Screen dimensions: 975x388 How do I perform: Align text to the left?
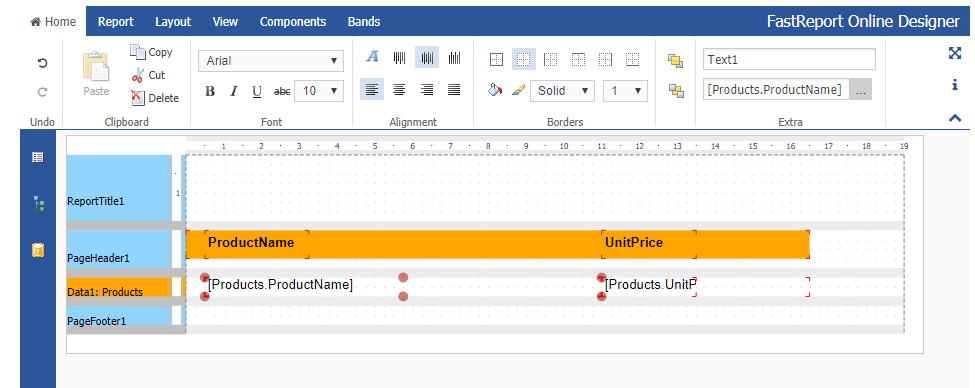[x=372, y=90]
